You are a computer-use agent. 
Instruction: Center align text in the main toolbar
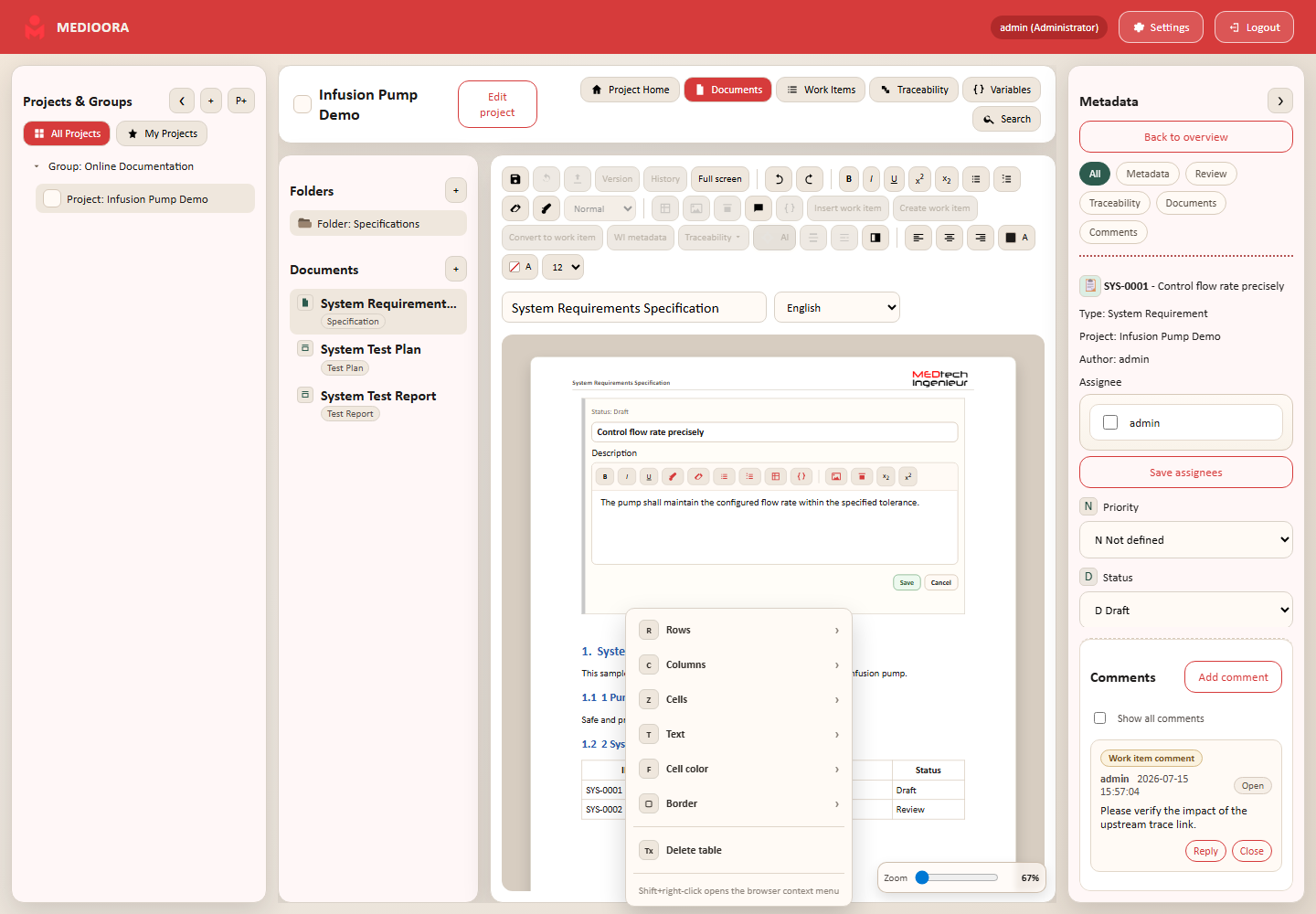tap(950, 238)
